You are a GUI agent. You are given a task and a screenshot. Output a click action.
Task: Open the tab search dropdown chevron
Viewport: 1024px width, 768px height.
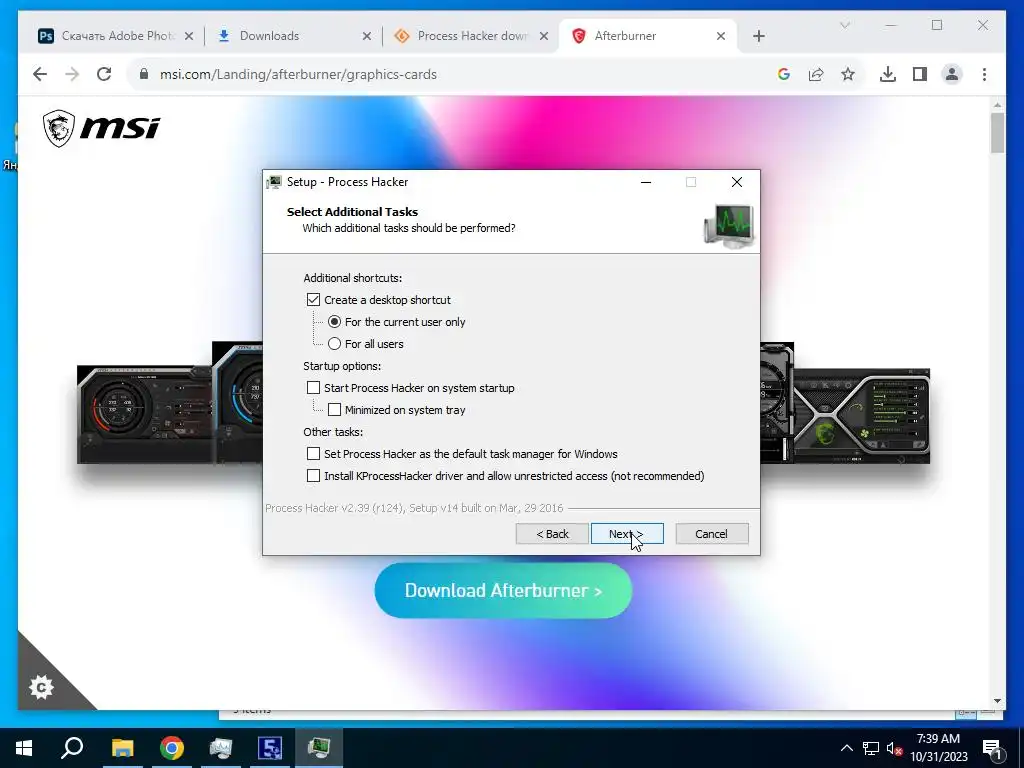pyautogui.click(x=844, y=25)
